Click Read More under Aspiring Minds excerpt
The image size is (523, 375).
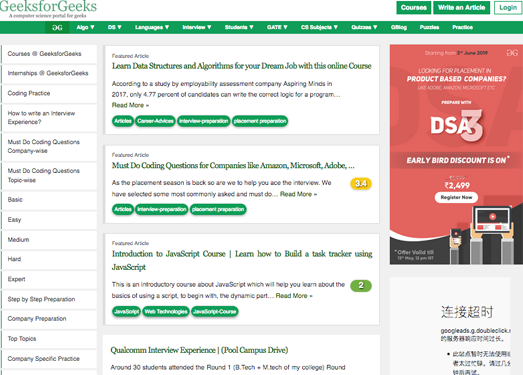130,105
